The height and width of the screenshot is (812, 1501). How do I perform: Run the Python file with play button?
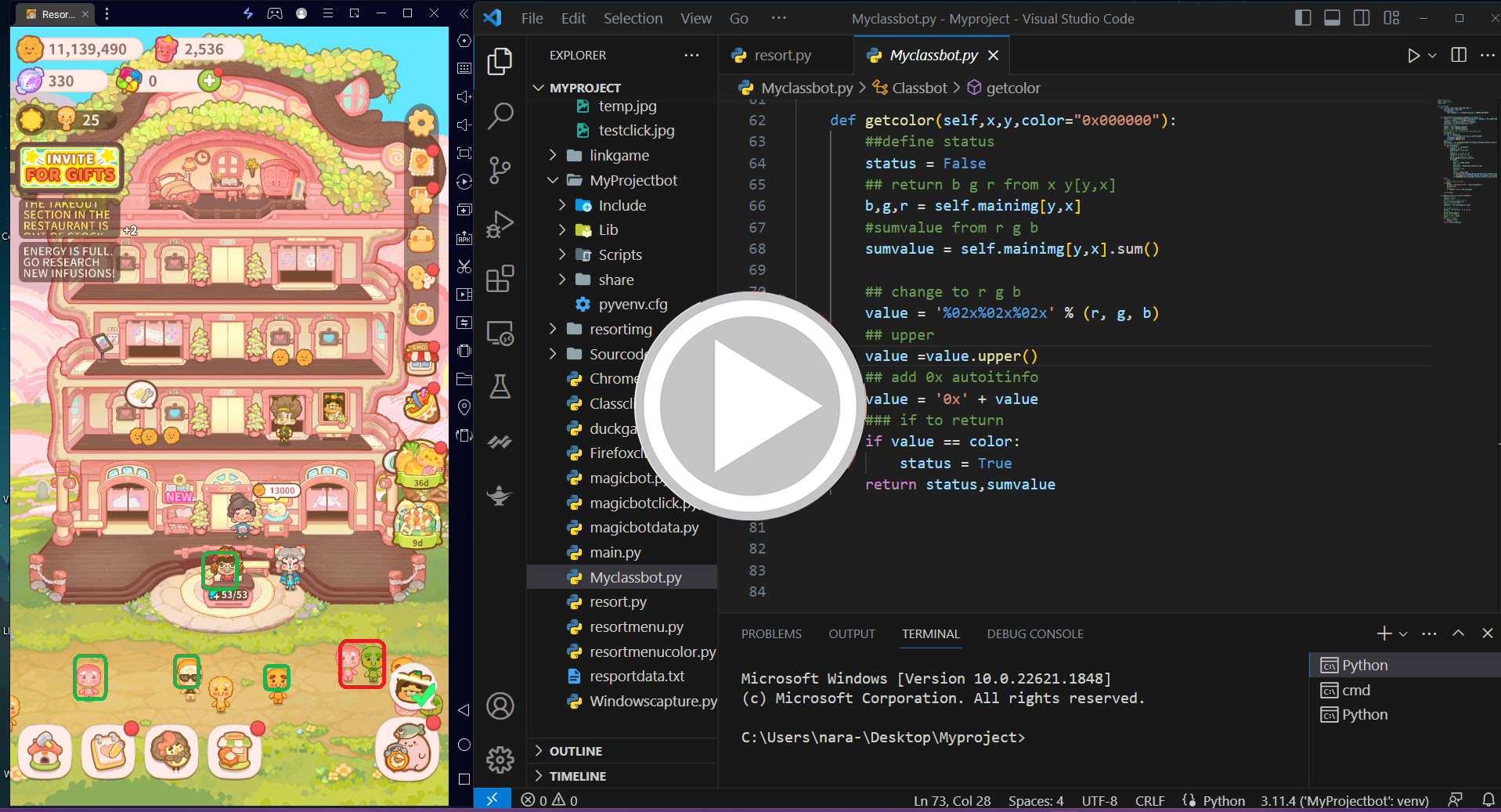tap(1413, 56)
